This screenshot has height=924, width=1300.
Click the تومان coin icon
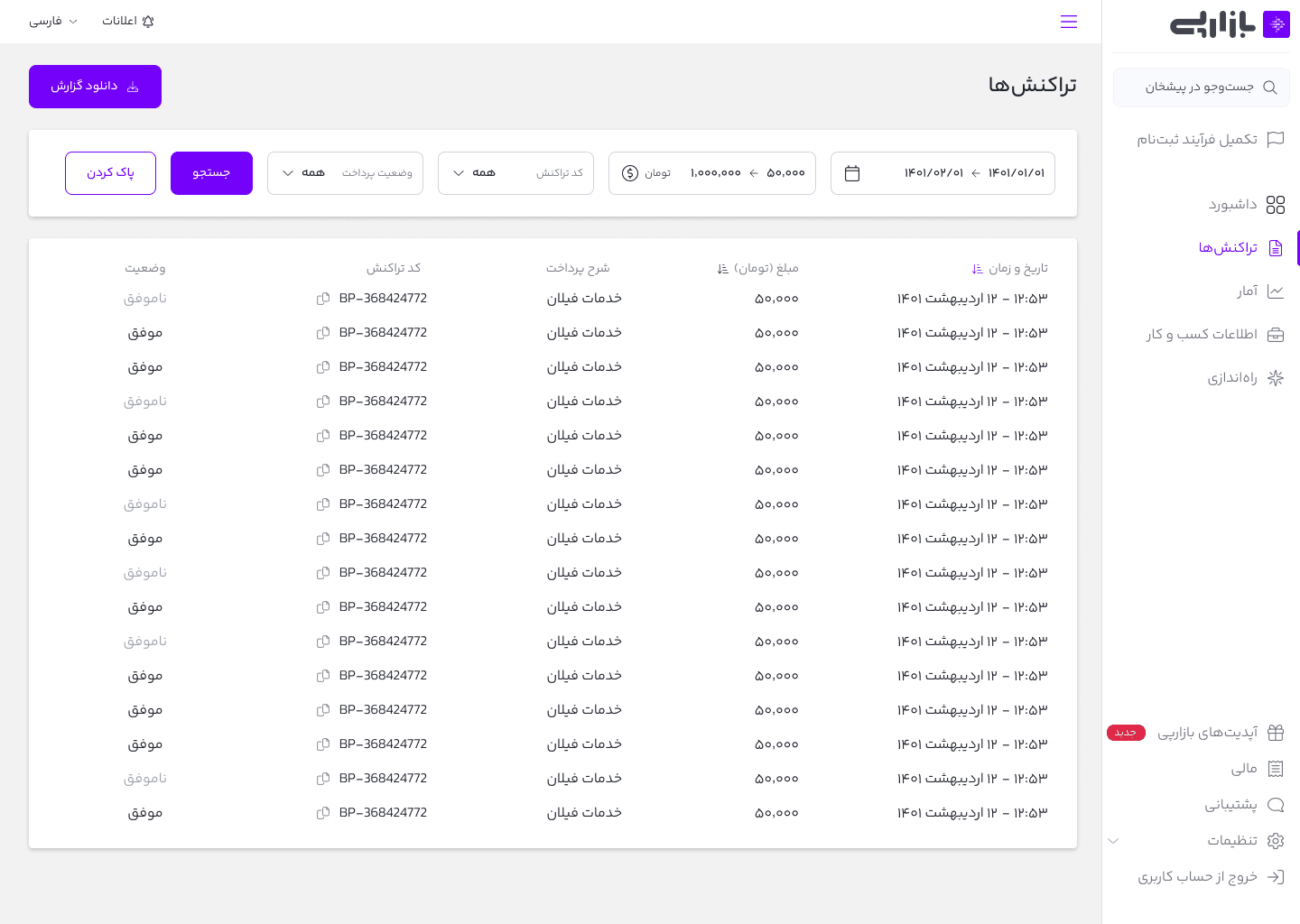coord(630,173)
